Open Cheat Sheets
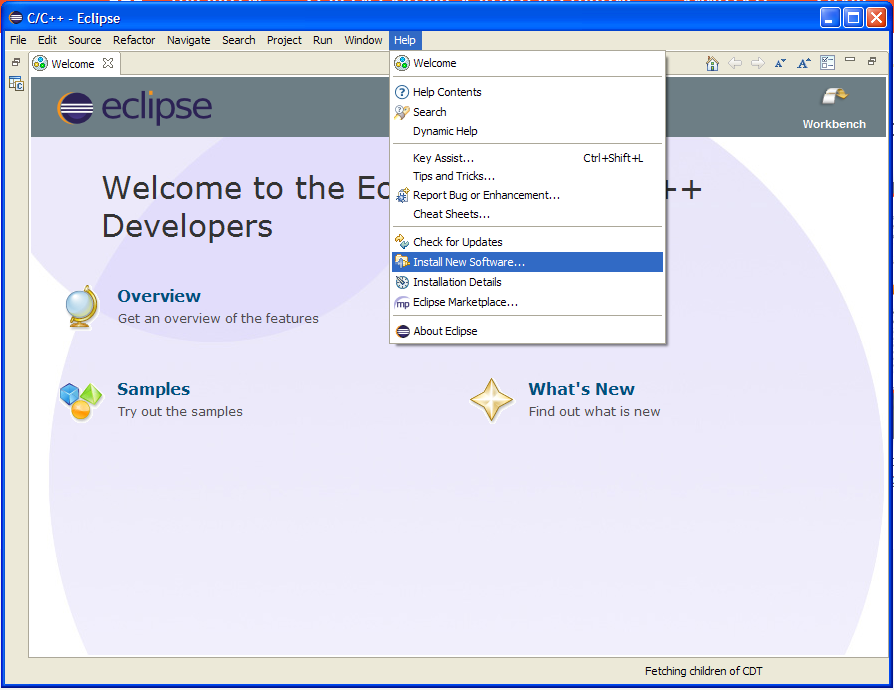The height and width of the screenshot is (690, 894). pos(527,214)
